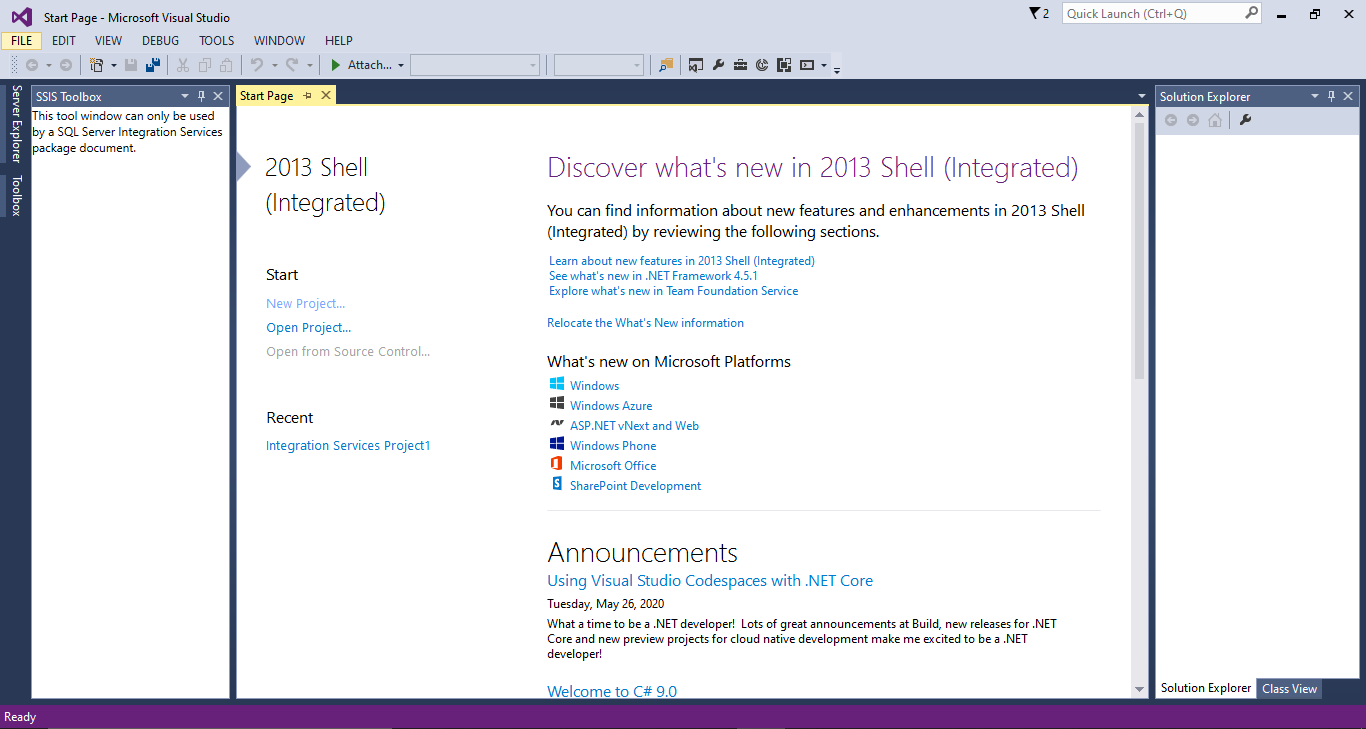The width and height of the screenshot is (1366, 729).
Task: Open Solution Explorer window position dropdown
Action: tap(1315, 96)
